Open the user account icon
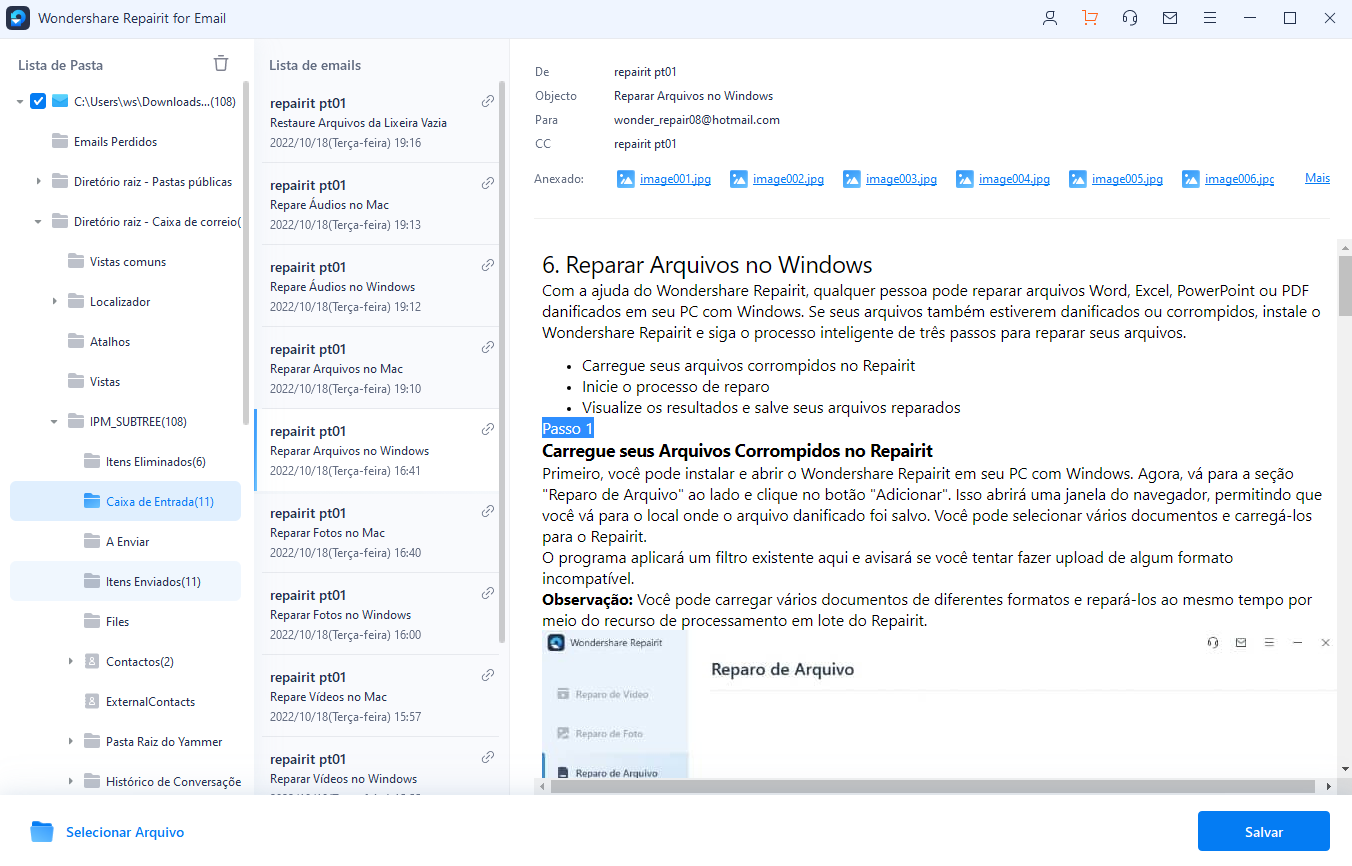Viewport: 1352px width, 866px height. pyautogui.click(x=1050, y=18)
